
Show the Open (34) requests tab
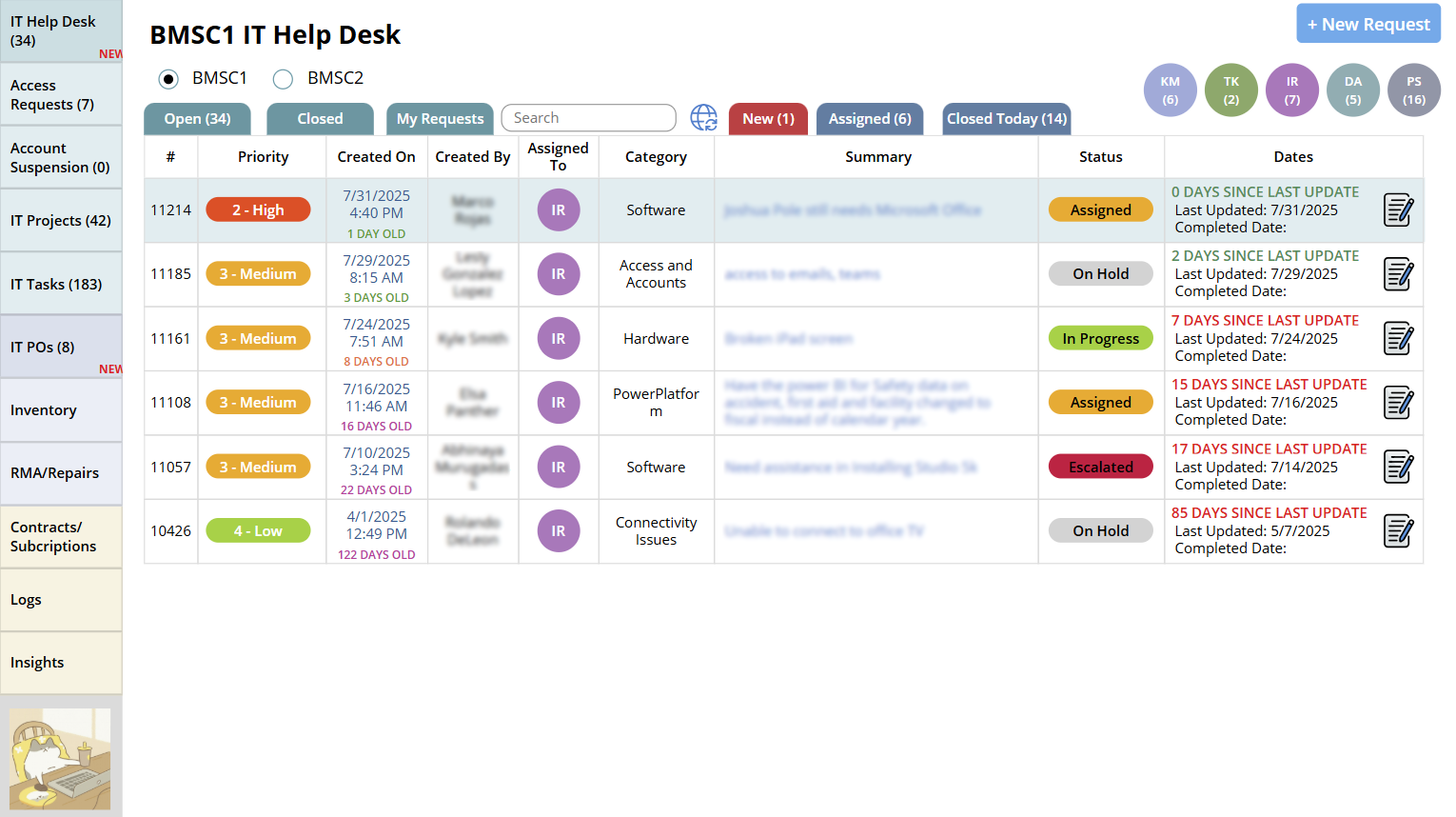(197, 119)
